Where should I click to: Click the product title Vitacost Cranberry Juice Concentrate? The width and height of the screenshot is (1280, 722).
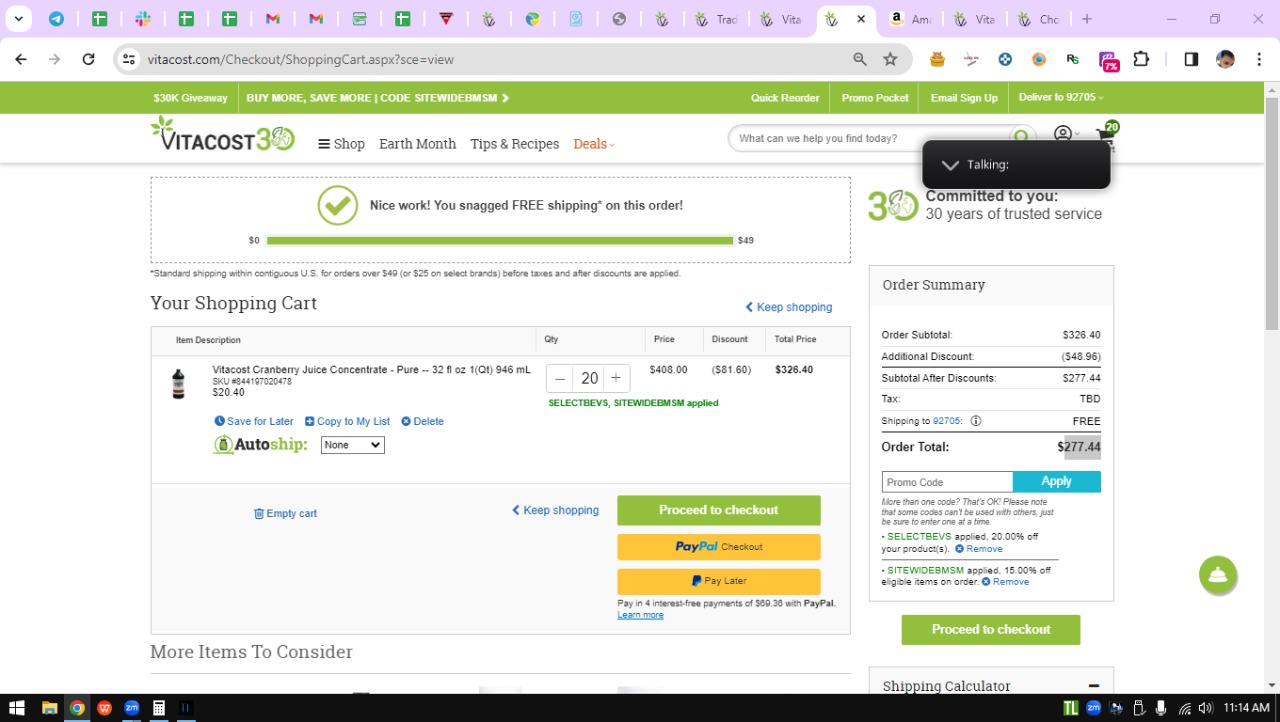tap(371, 370)
